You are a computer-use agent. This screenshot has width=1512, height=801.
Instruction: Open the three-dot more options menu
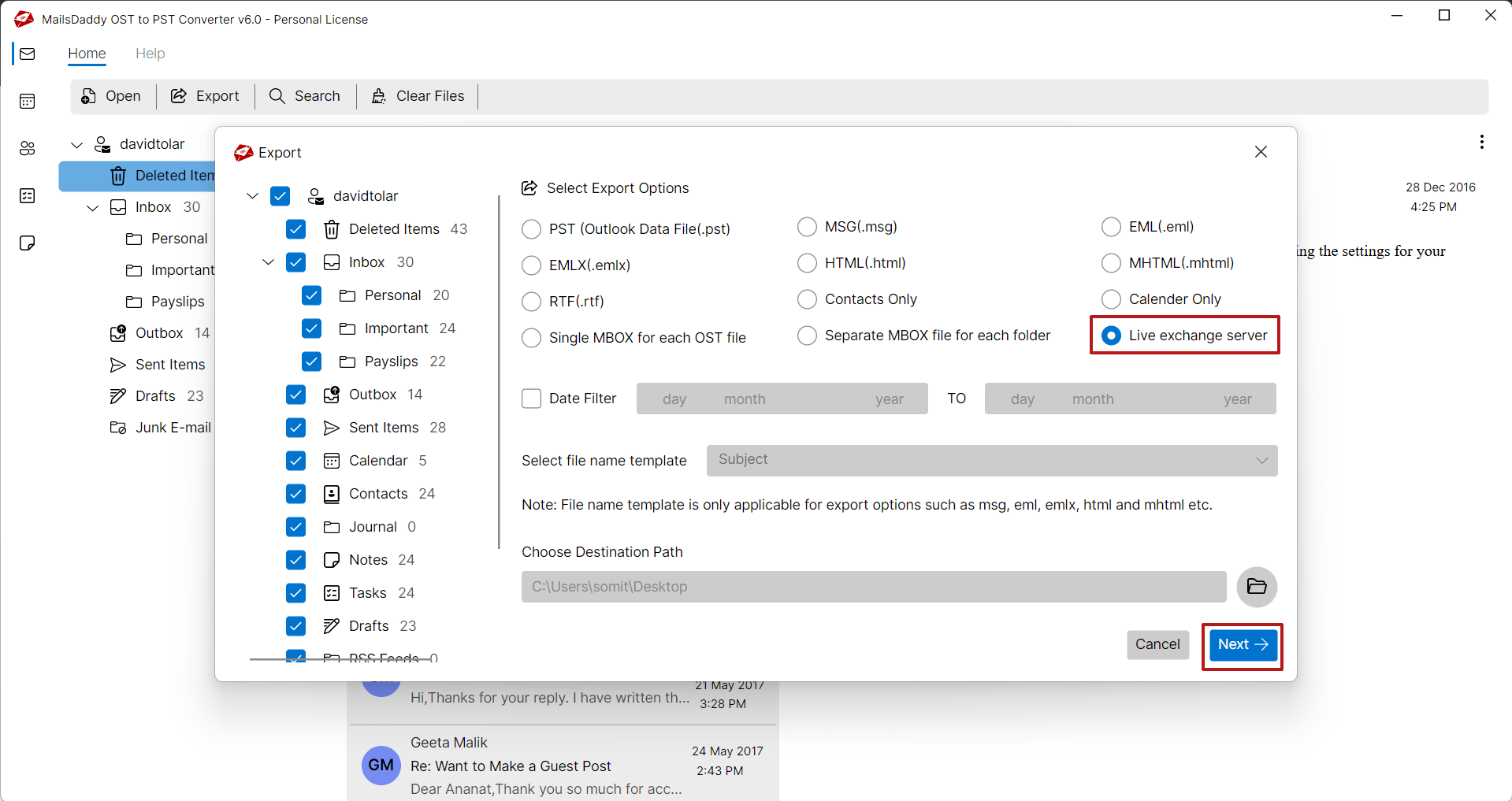click(1482, 142)
